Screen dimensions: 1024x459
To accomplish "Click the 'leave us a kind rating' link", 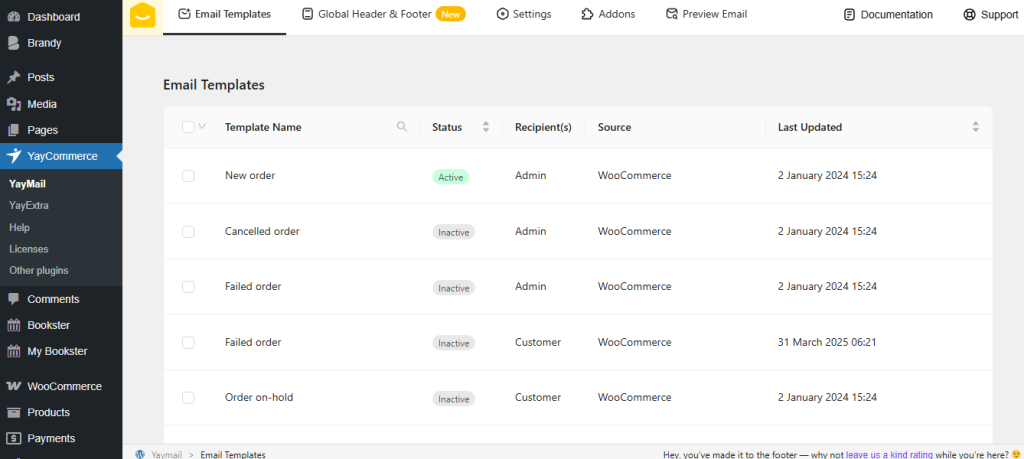I will 890,454.
